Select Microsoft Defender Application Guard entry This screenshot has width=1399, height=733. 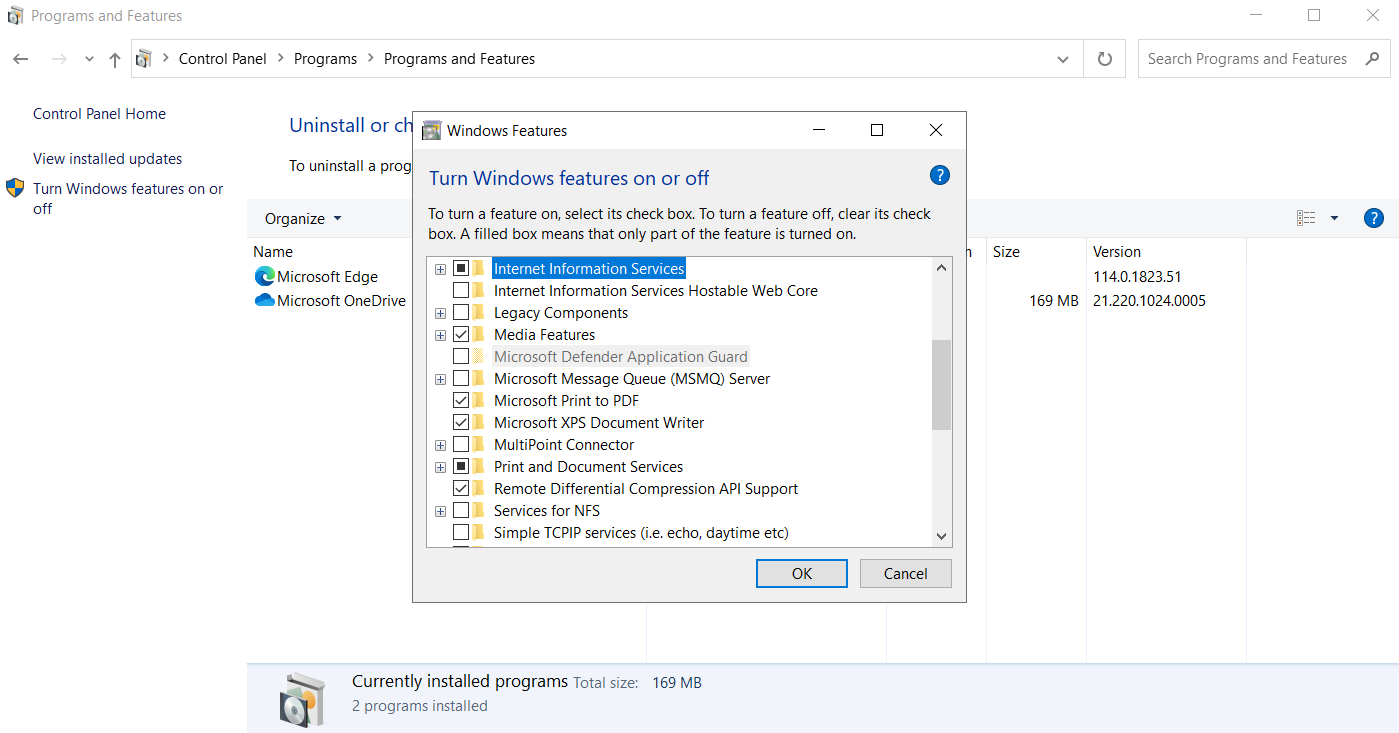pos(620,357)
